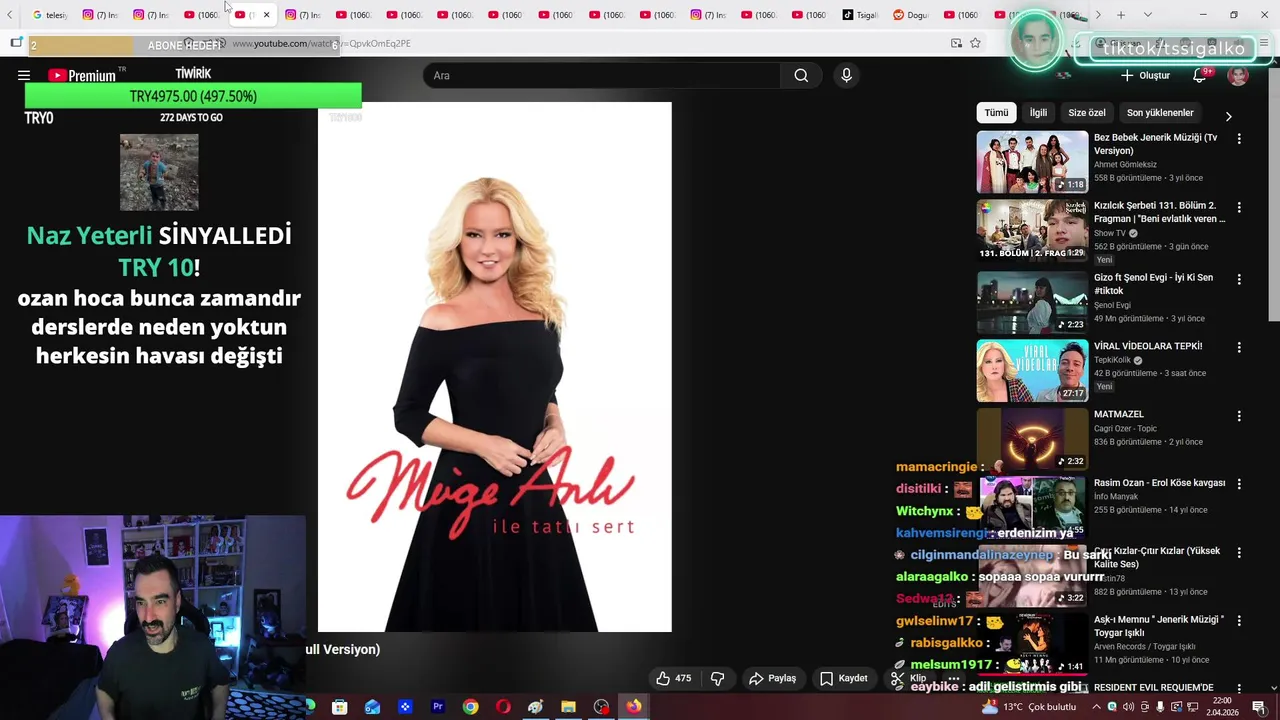Image resolution: width=1280 pixels, height=720 pixels.
Task: Click the Oluştur create button
Action: pyautogui.click(x=1145, y=75)
